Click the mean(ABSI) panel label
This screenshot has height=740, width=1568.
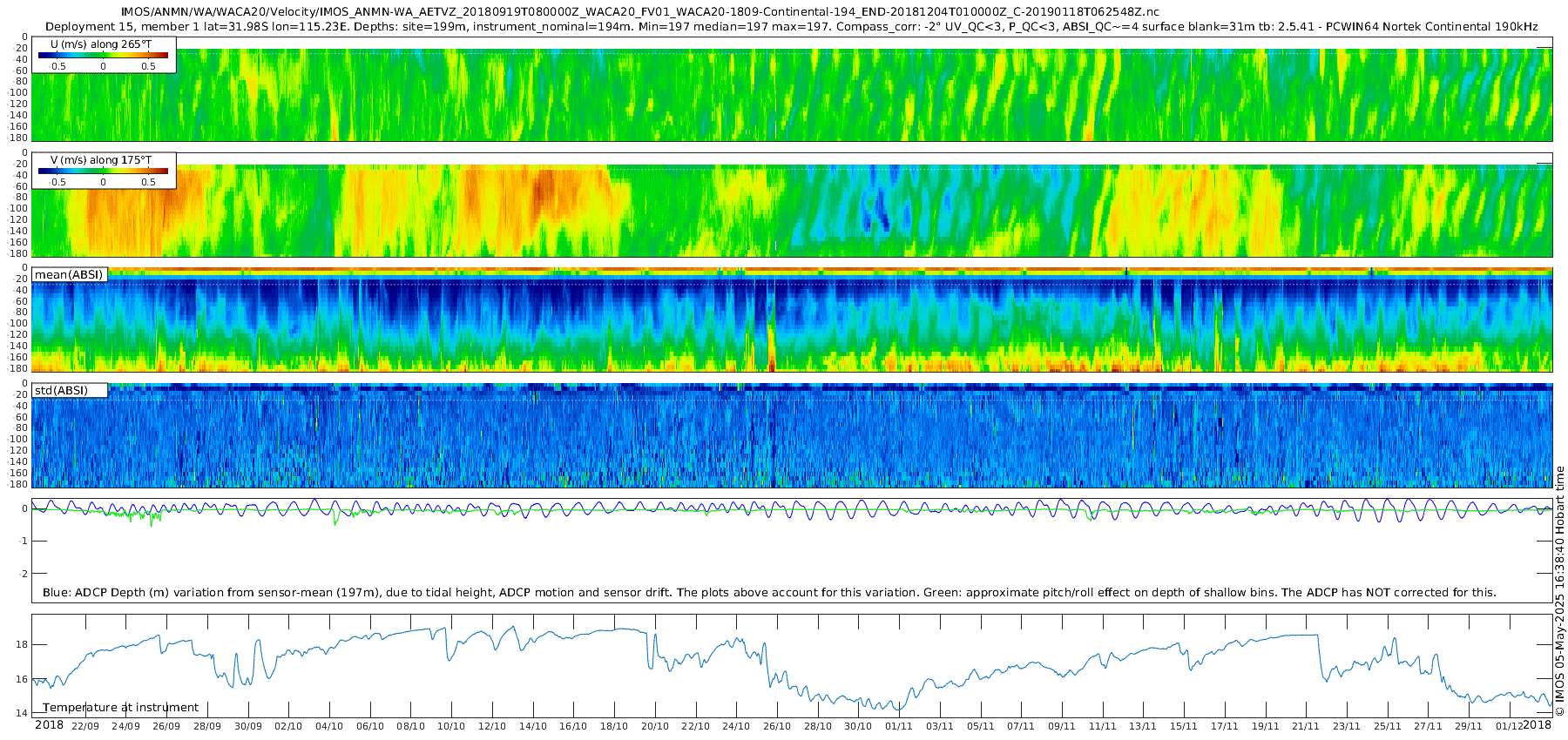click(69, 275)
